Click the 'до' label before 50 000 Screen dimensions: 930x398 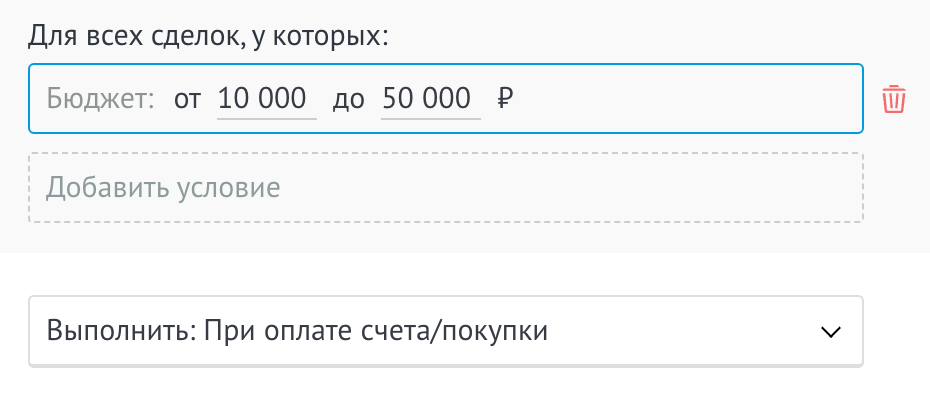click(349, 100)
